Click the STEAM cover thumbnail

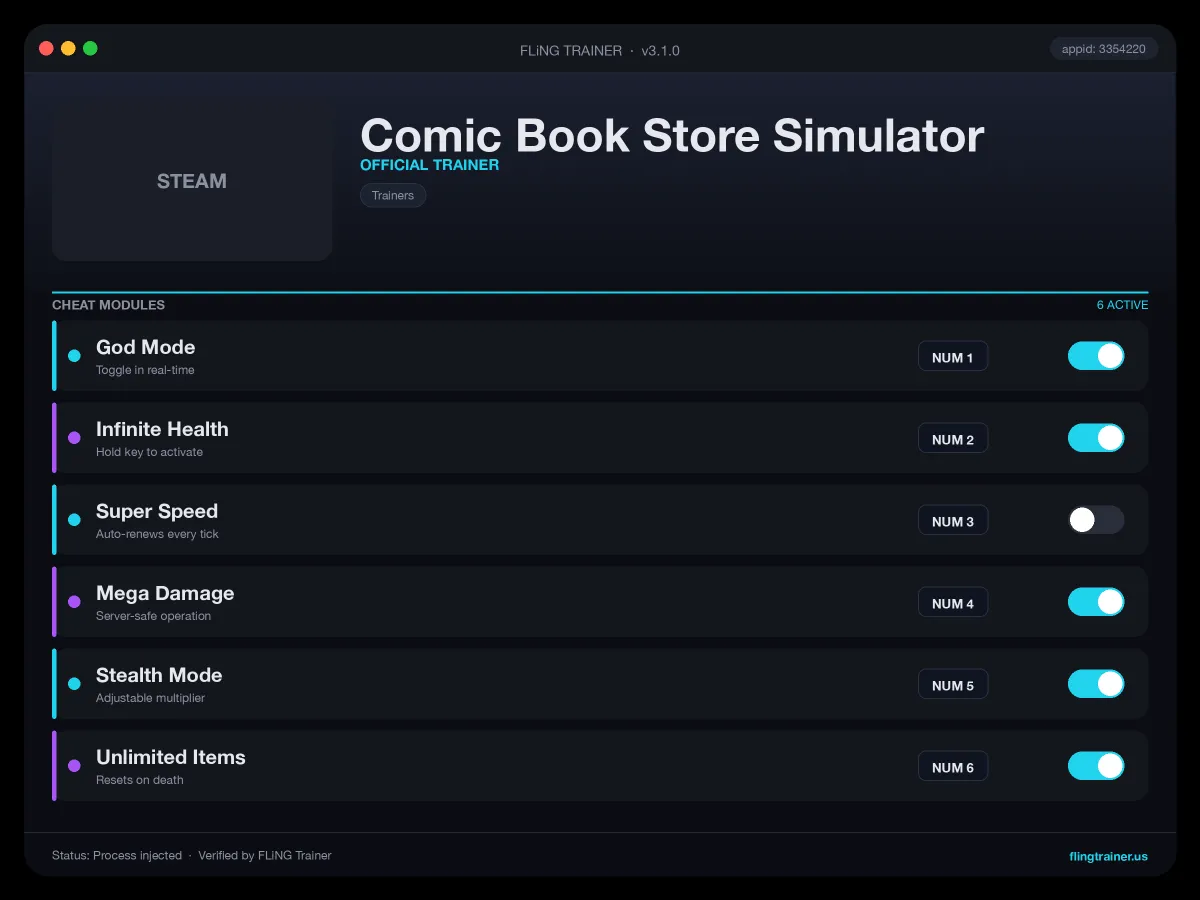[192, 181]
